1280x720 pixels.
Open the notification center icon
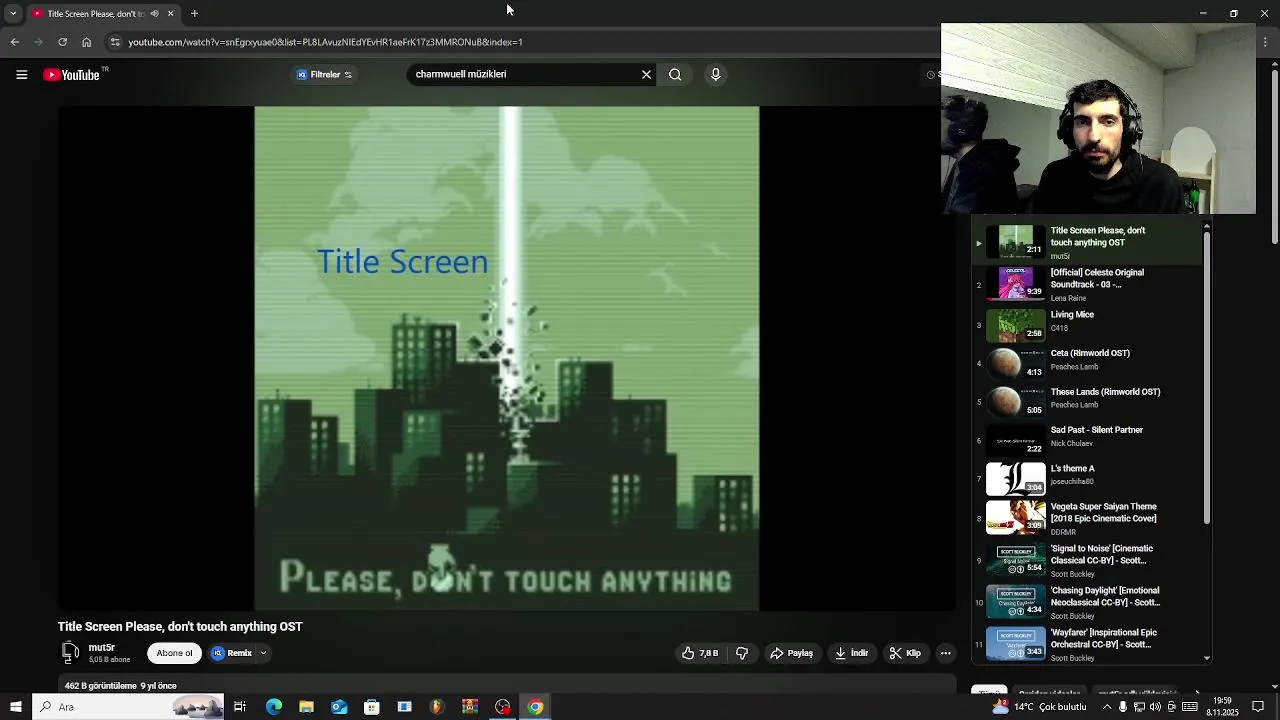coord(1258,707)
